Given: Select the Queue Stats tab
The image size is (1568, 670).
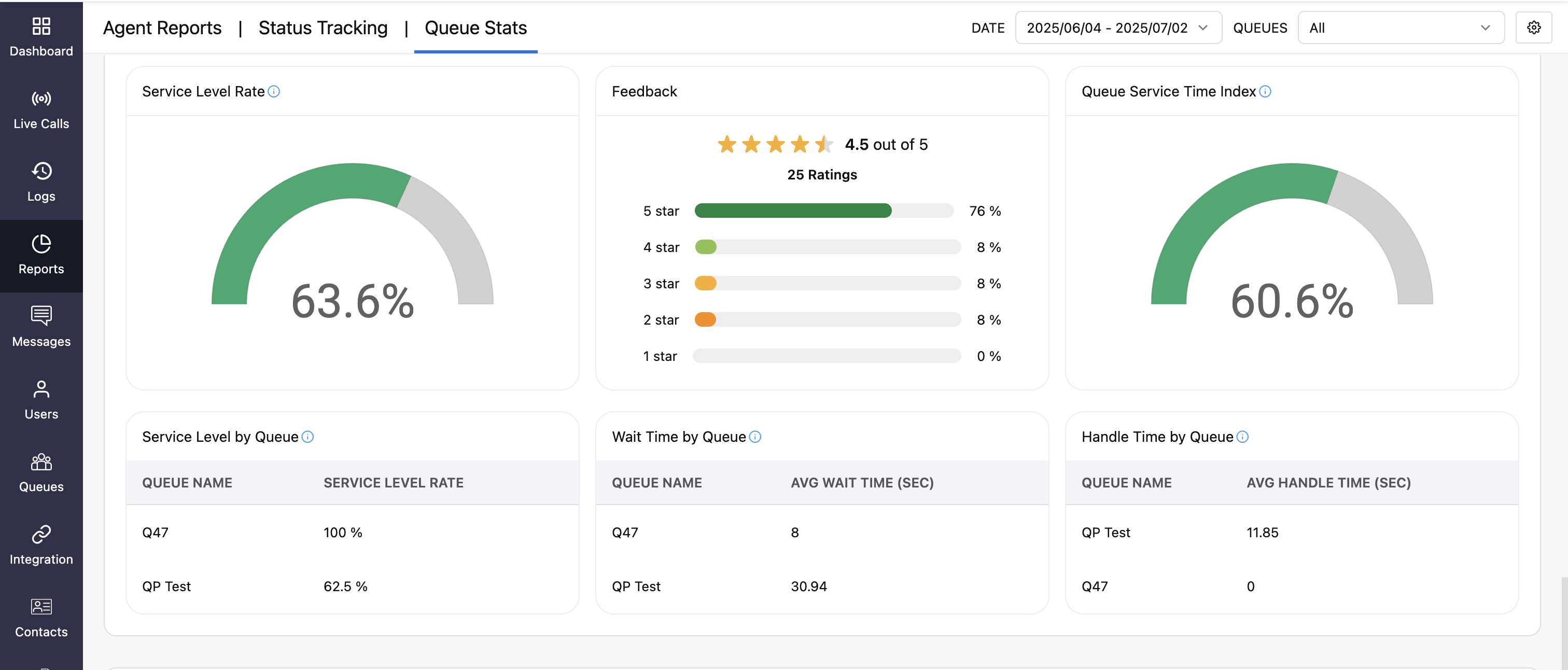Looking at the screenshot, I should (475, 27).
